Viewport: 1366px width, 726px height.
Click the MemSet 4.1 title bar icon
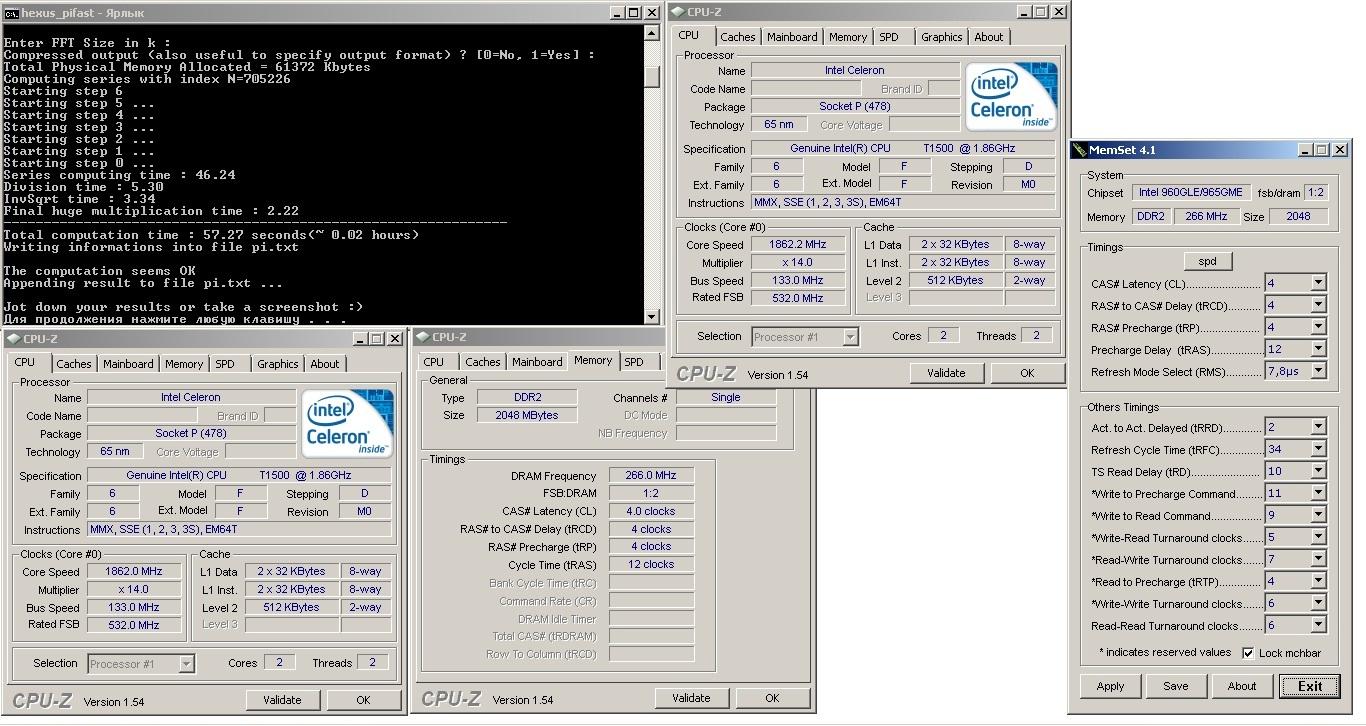tap(1079, 150)
